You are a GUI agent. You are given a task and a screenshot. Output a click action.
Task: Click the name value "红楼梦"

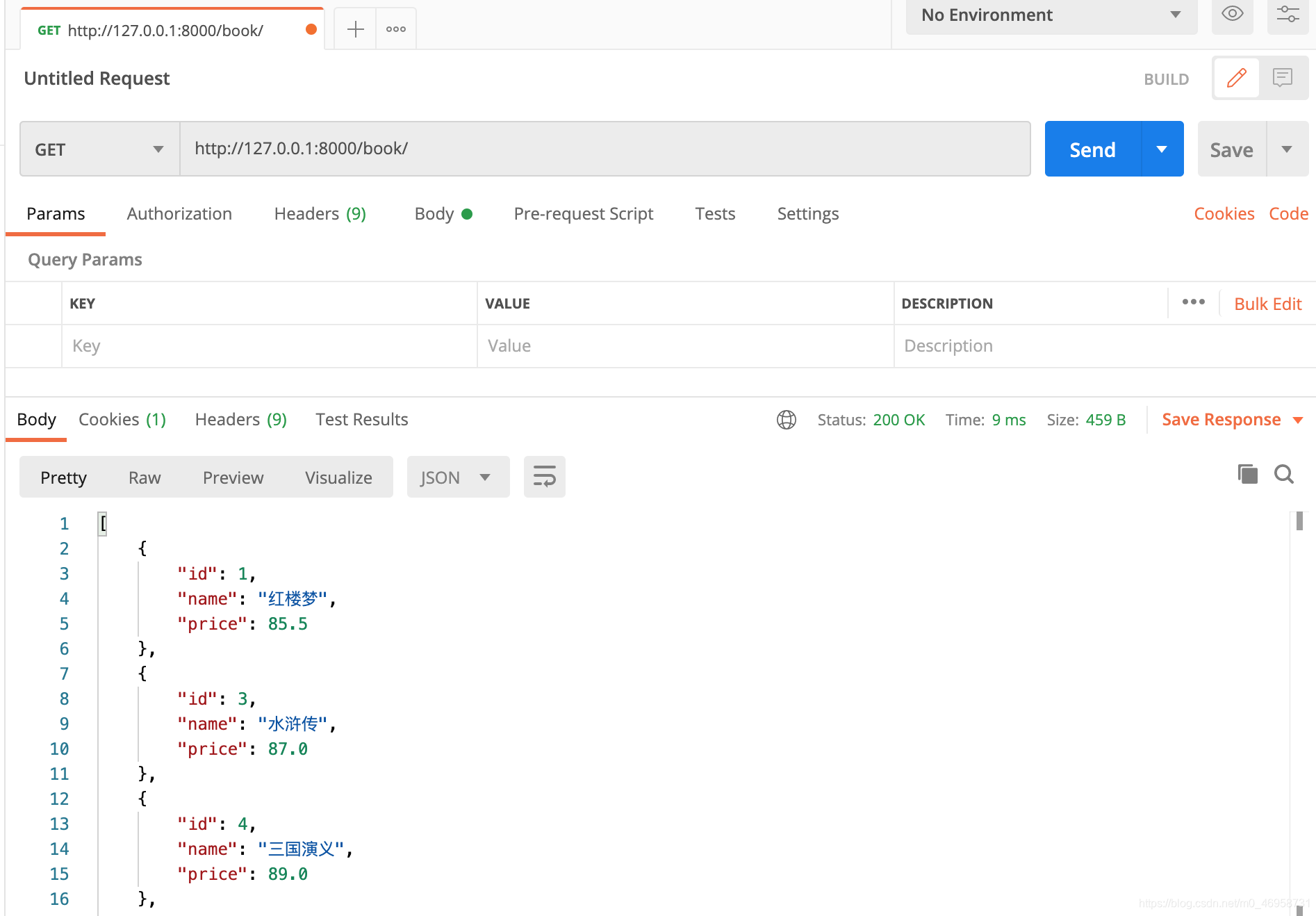(x=293, y=599)
